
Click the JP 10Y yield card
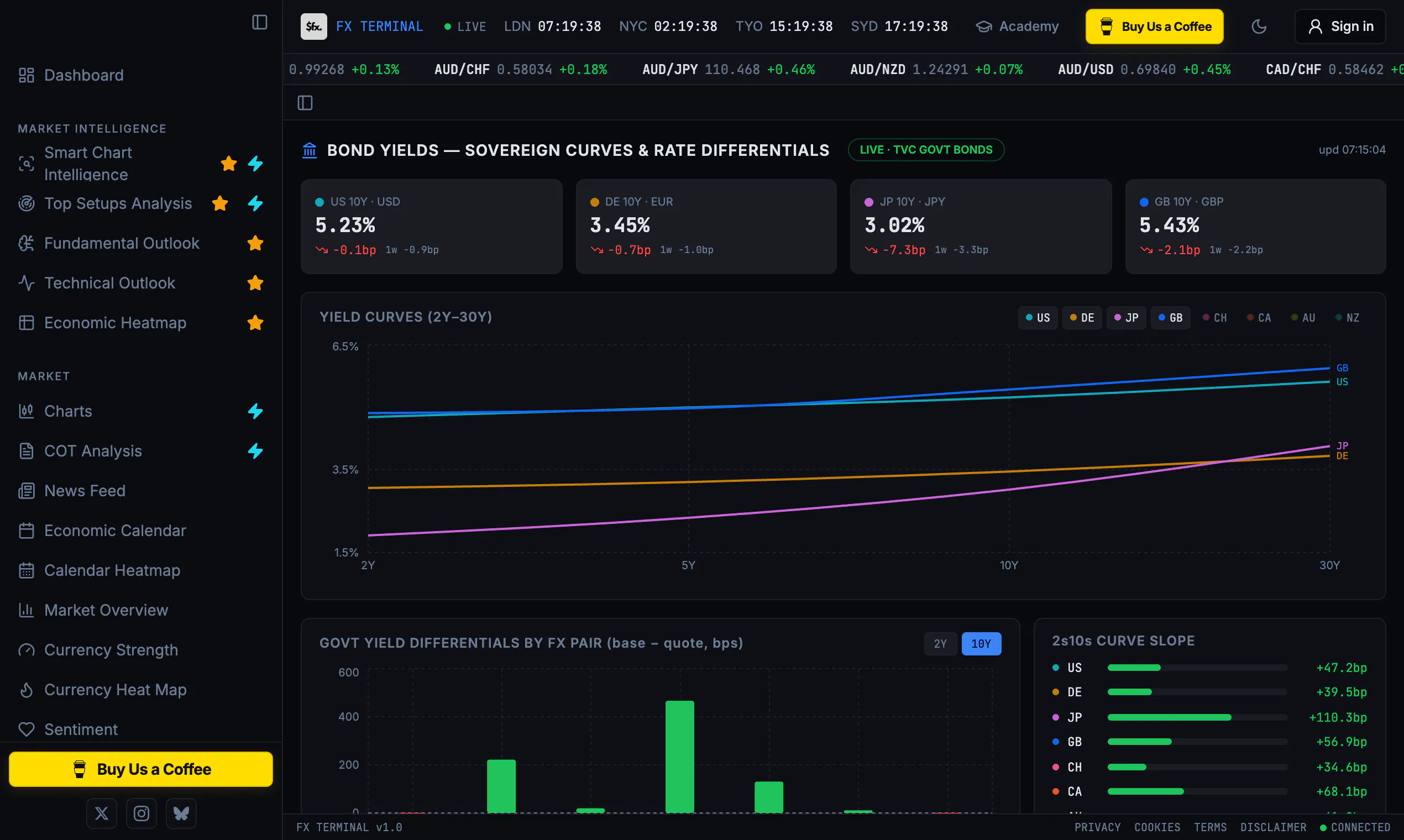coord(981,227)
